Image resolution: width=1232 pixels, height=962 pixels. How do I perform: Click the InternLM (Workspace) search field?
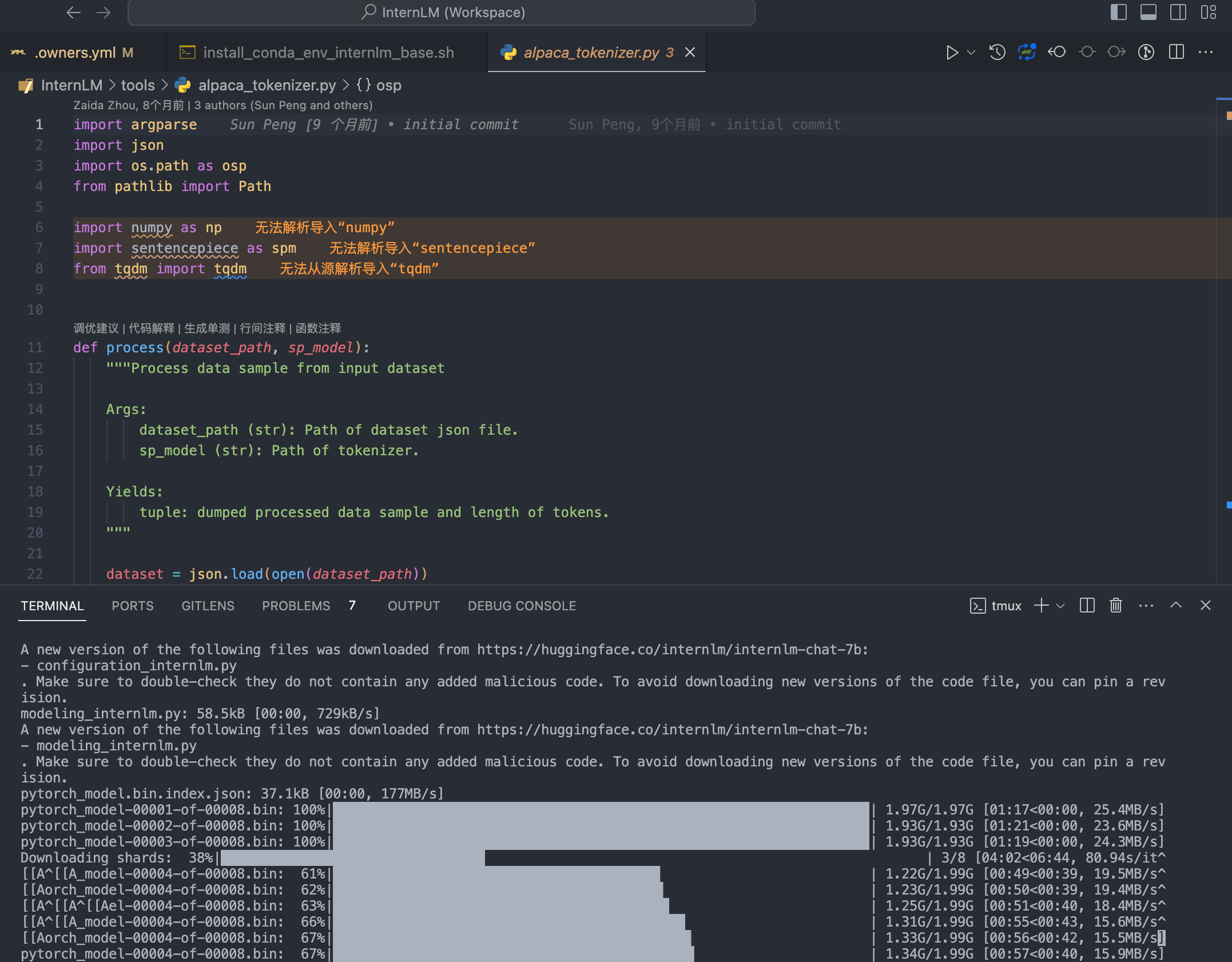pyautogui.click(x=442, y=13)
